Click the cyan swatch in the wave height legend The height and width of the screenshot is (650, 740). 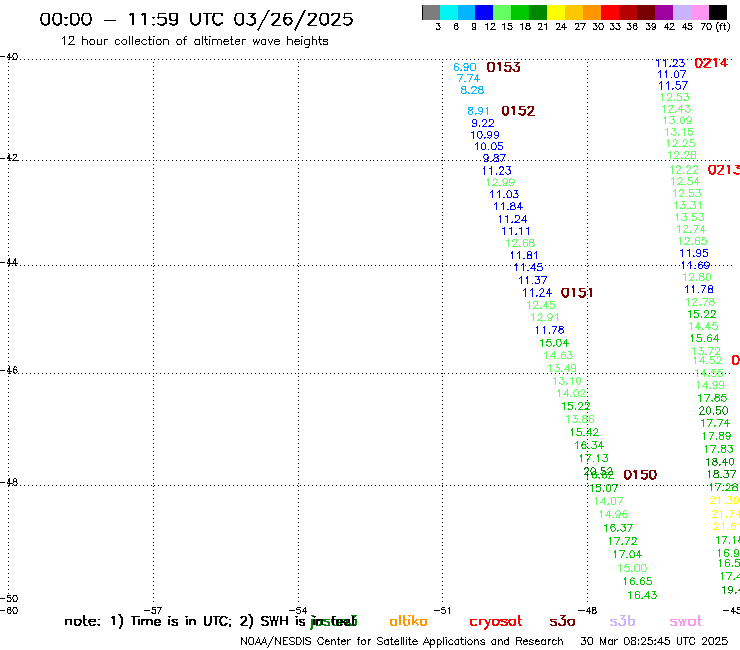pyautogui.click(x=449, y=12)
